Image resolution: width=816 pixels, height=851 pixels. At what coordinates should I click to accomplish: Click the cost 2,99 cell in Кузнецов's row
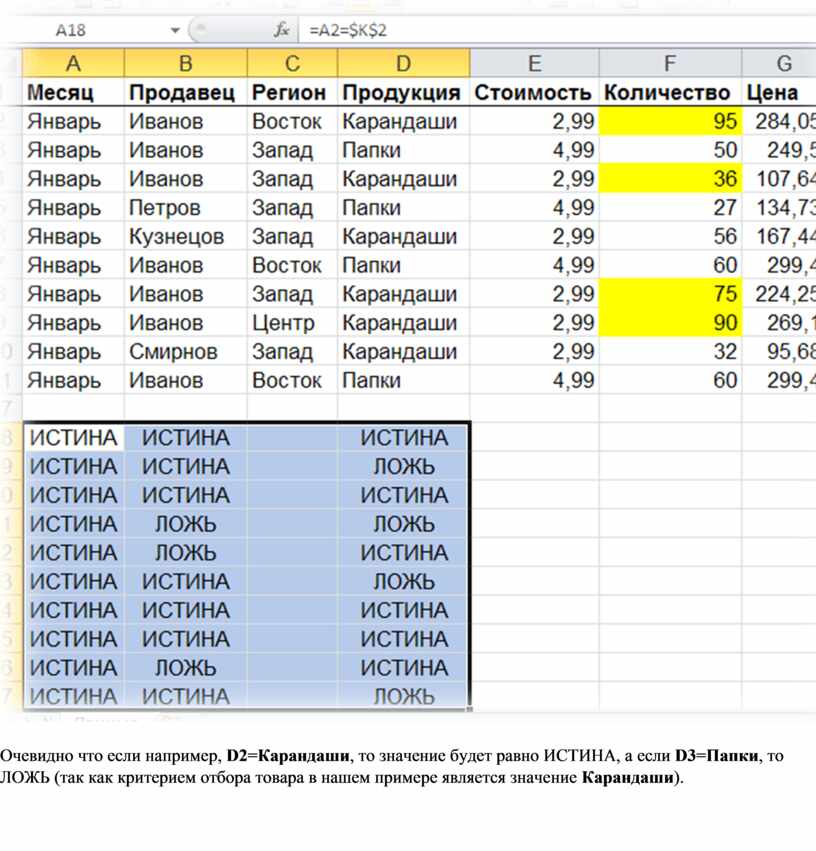pos(534,236)
